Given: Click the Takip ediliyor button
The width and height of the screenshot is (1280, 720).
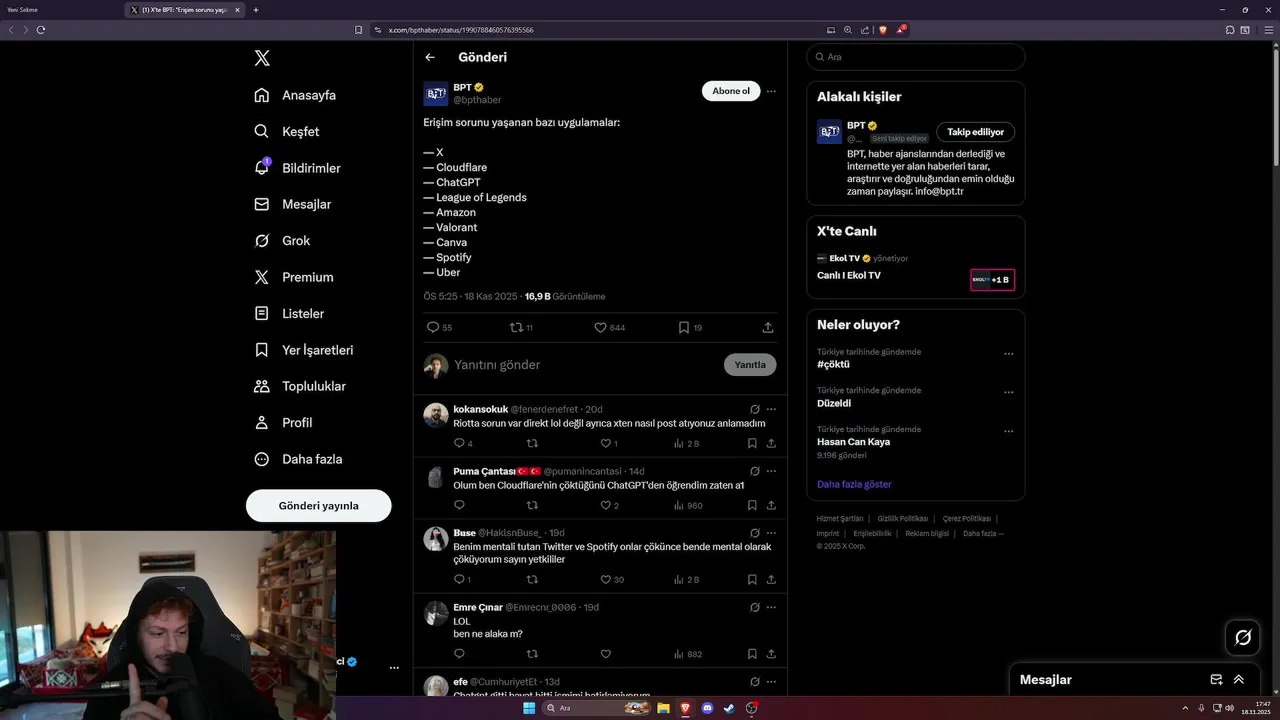Looking at the screenshot, I should [976, 132].
